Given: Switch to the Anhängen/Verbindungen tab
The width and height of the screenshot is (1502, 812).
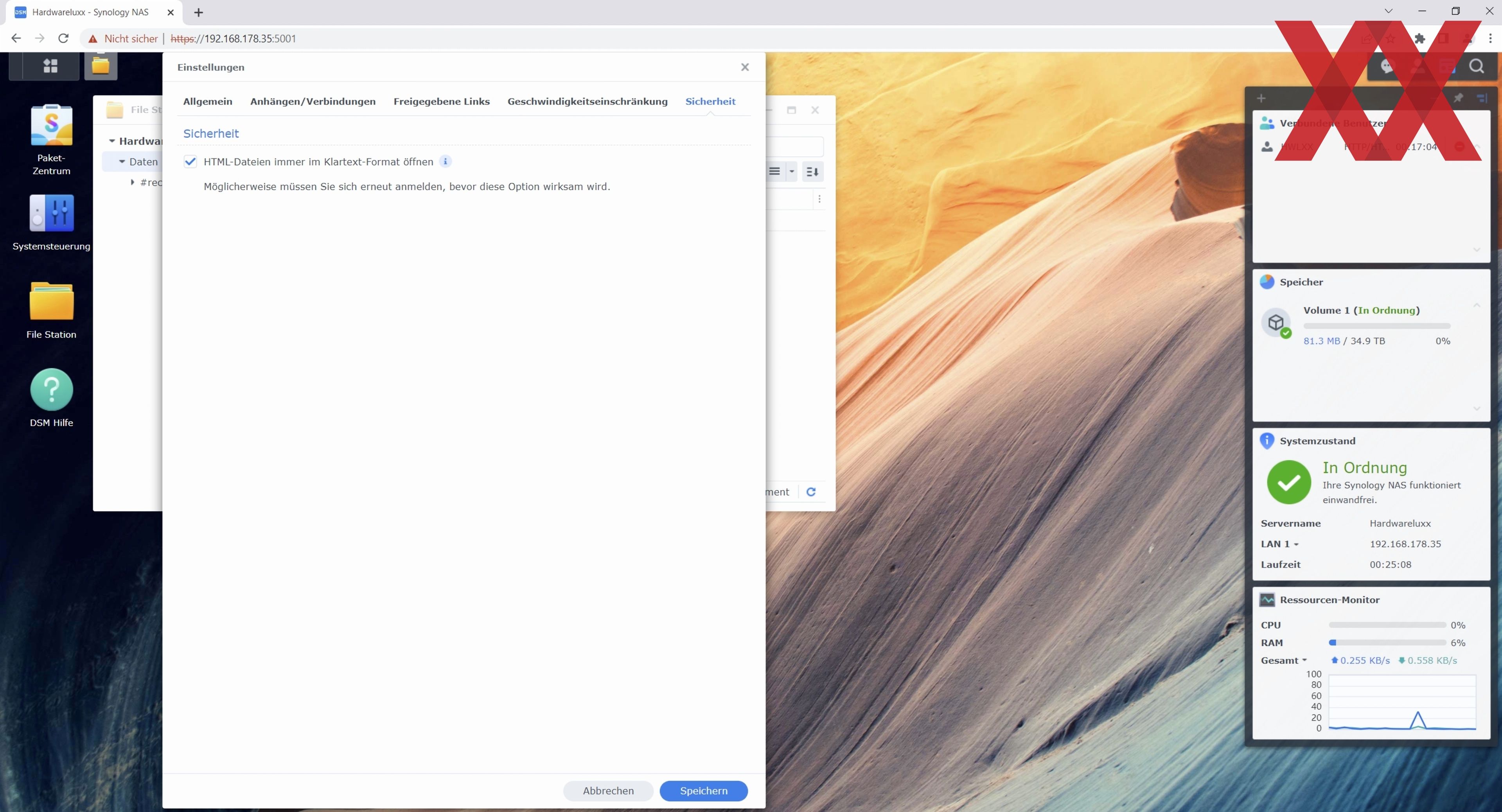Looking at the screenshot, I should (x=313, y=101).
